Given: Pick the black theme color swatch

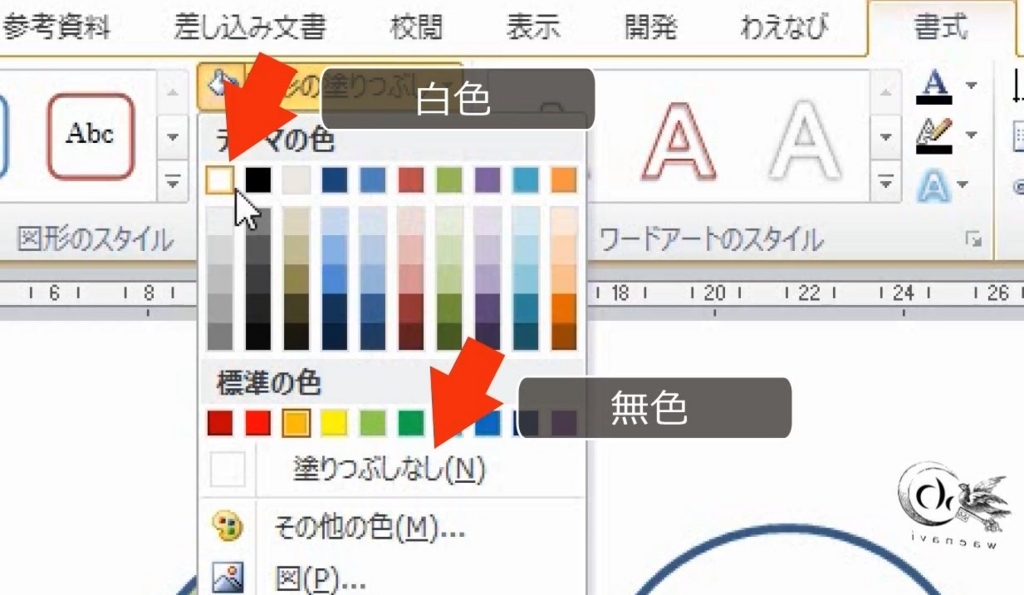Looking at the screenshot, I should click(258, 180).
